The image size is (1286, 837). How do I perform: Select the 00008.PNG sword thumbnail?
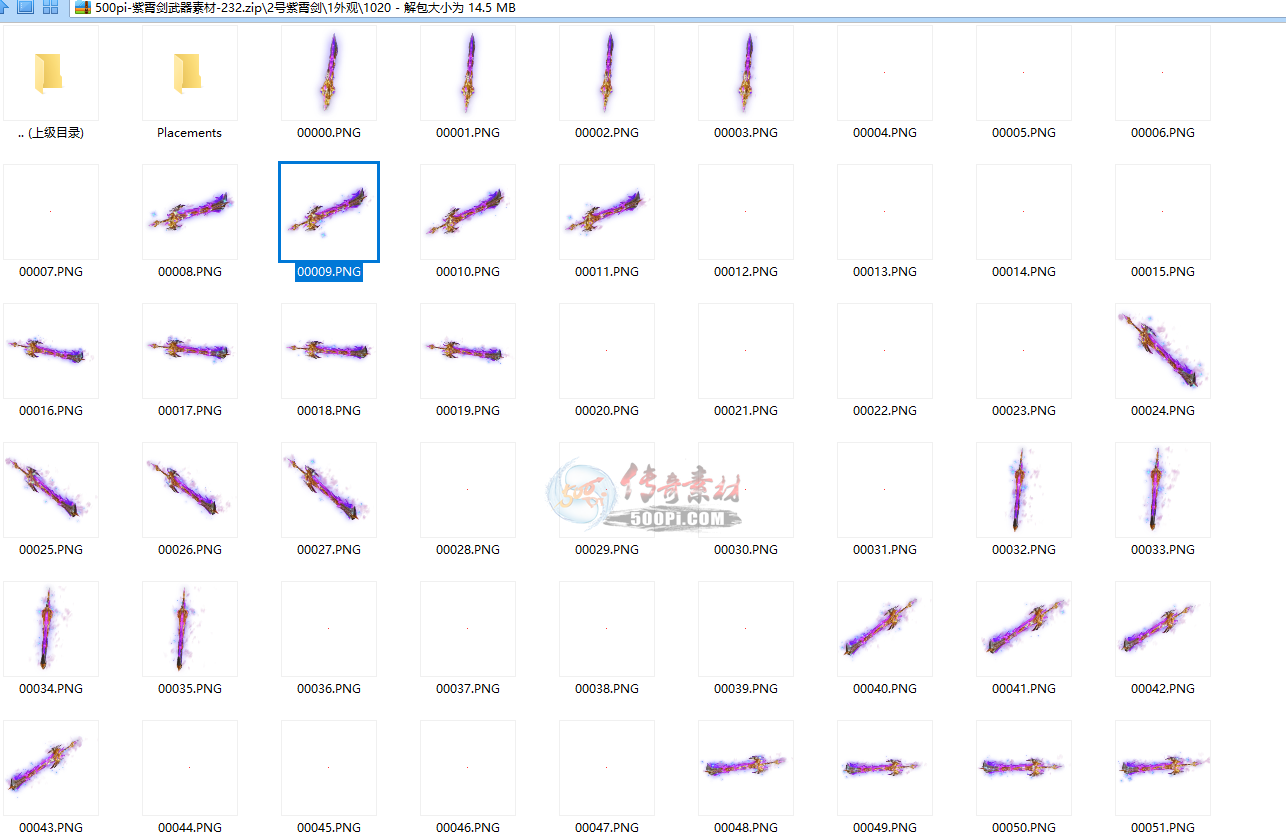click(x=190, y=212)
